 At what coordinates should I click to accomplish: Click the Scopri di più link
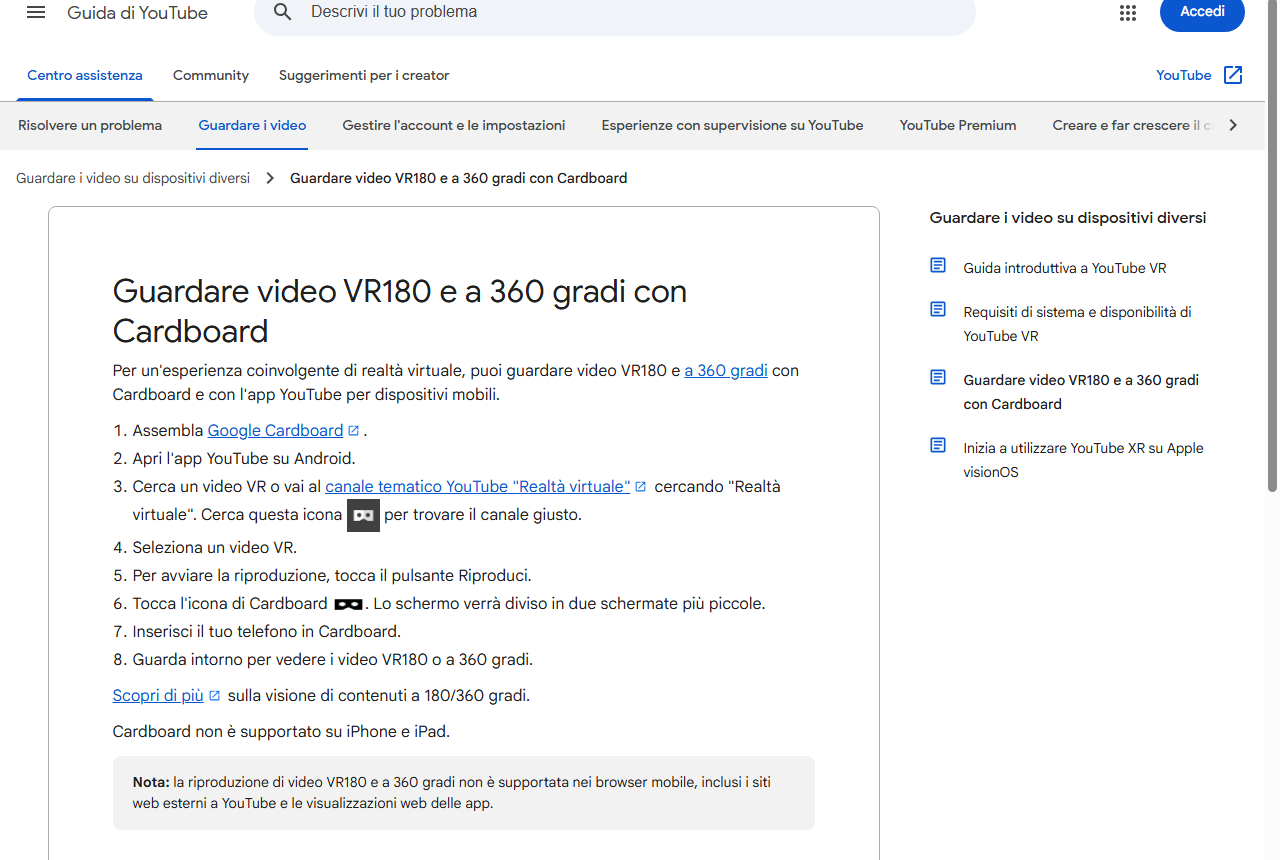[x=158, y=696]
